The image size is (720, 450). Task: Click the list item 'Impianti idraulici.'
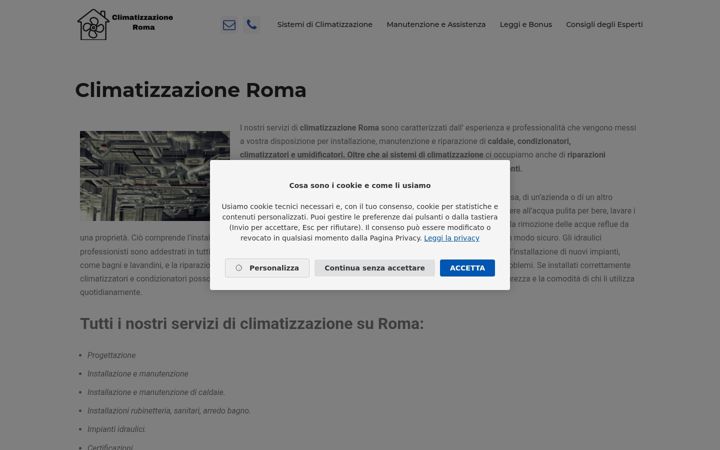[116, 429]
